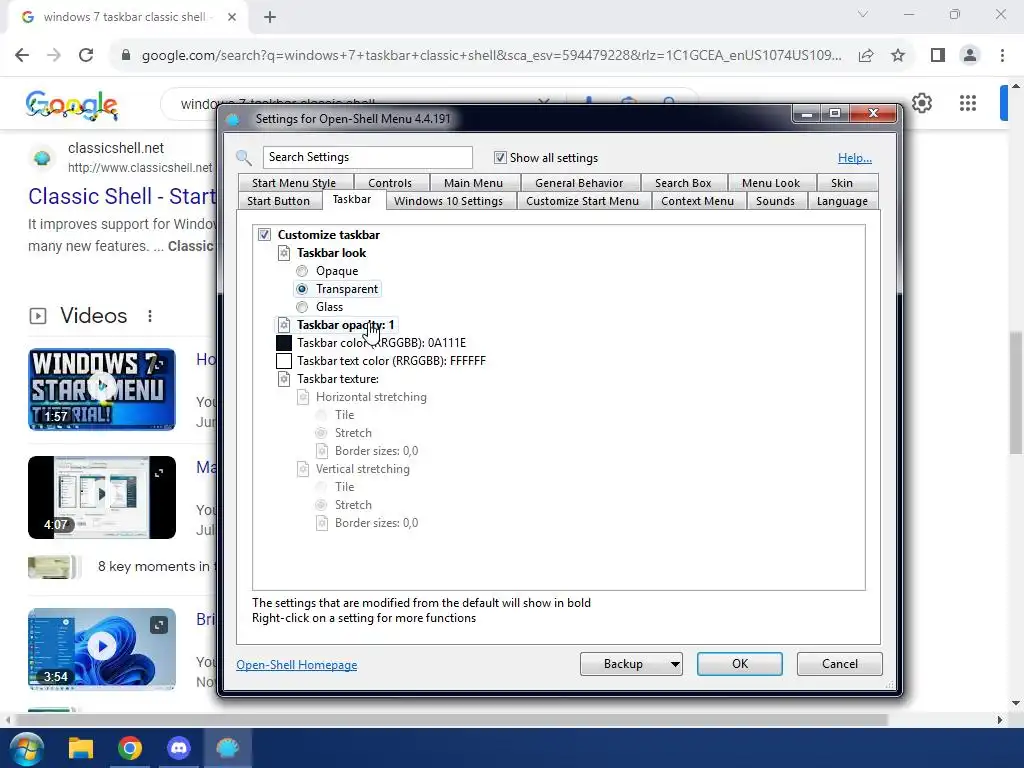Reload the Chrome page
This screenshot has width=1024, height=768.
86,56
